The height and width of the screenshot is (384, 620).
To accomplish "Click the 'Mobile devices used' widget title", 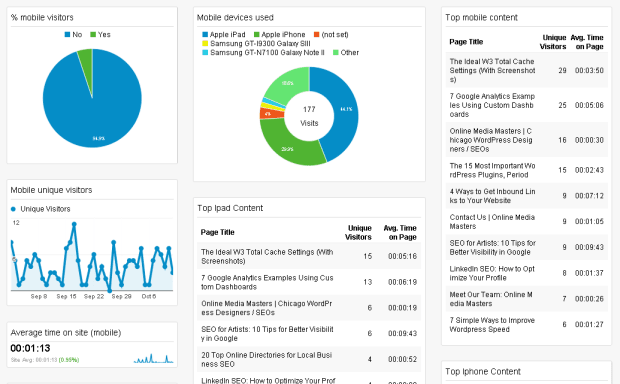I will coord(235,17).
